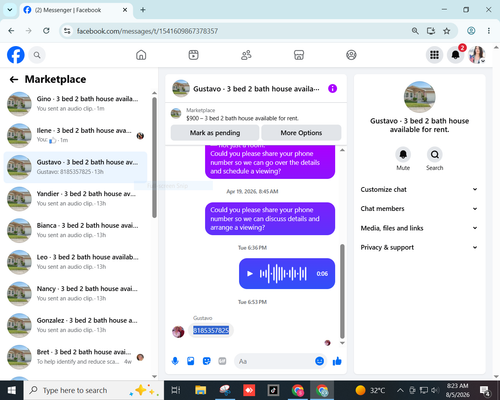Click the audio clip waveform

pos(283,274)
